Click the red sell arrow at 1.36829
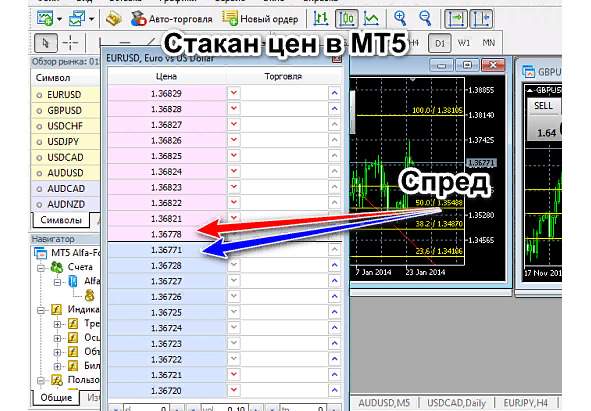Image resolution: width=591 pixels, height=411 pixels. pyautogui.click(x=234, y=93)
